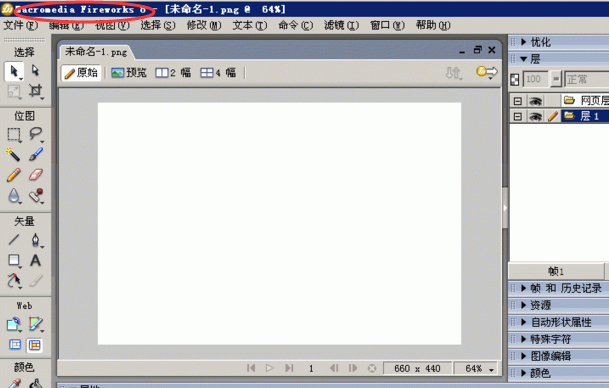
Task: Collapse the 层 1 layer minus box
Action: 517,116
